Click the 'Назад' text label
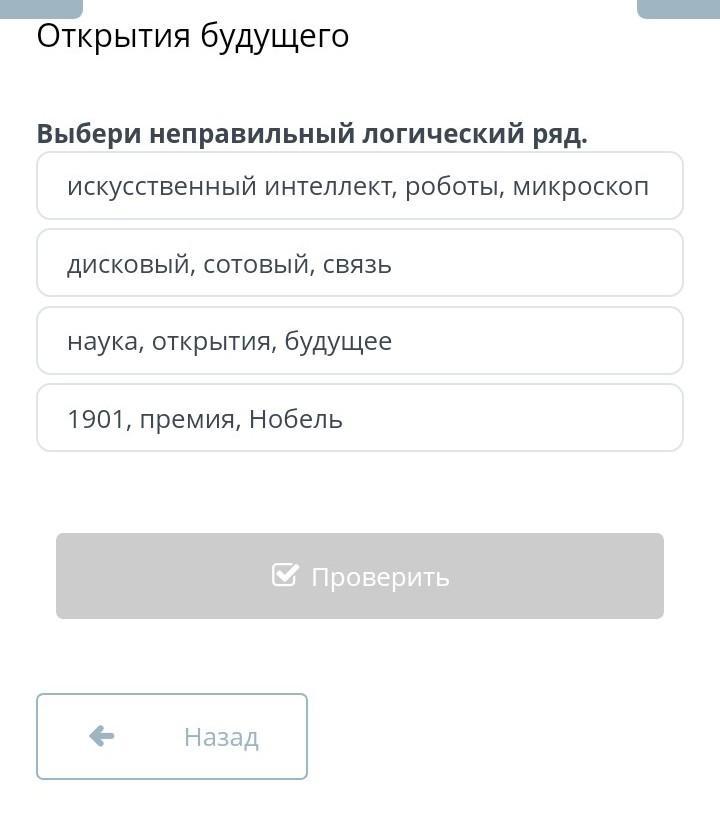Image resolution: width=720 pixels, height=815 pixels. (221, 737)
